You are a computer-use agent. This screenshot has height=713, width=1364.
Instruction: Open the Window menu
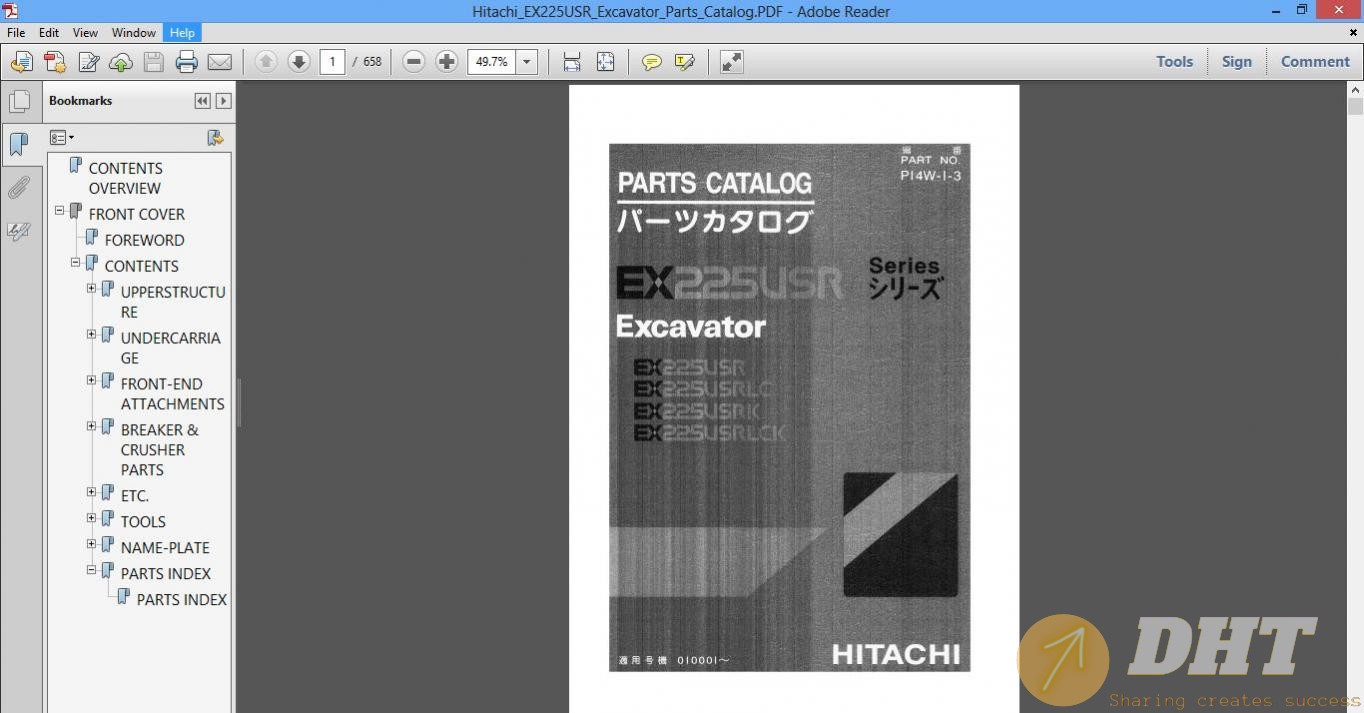(133, 33)
